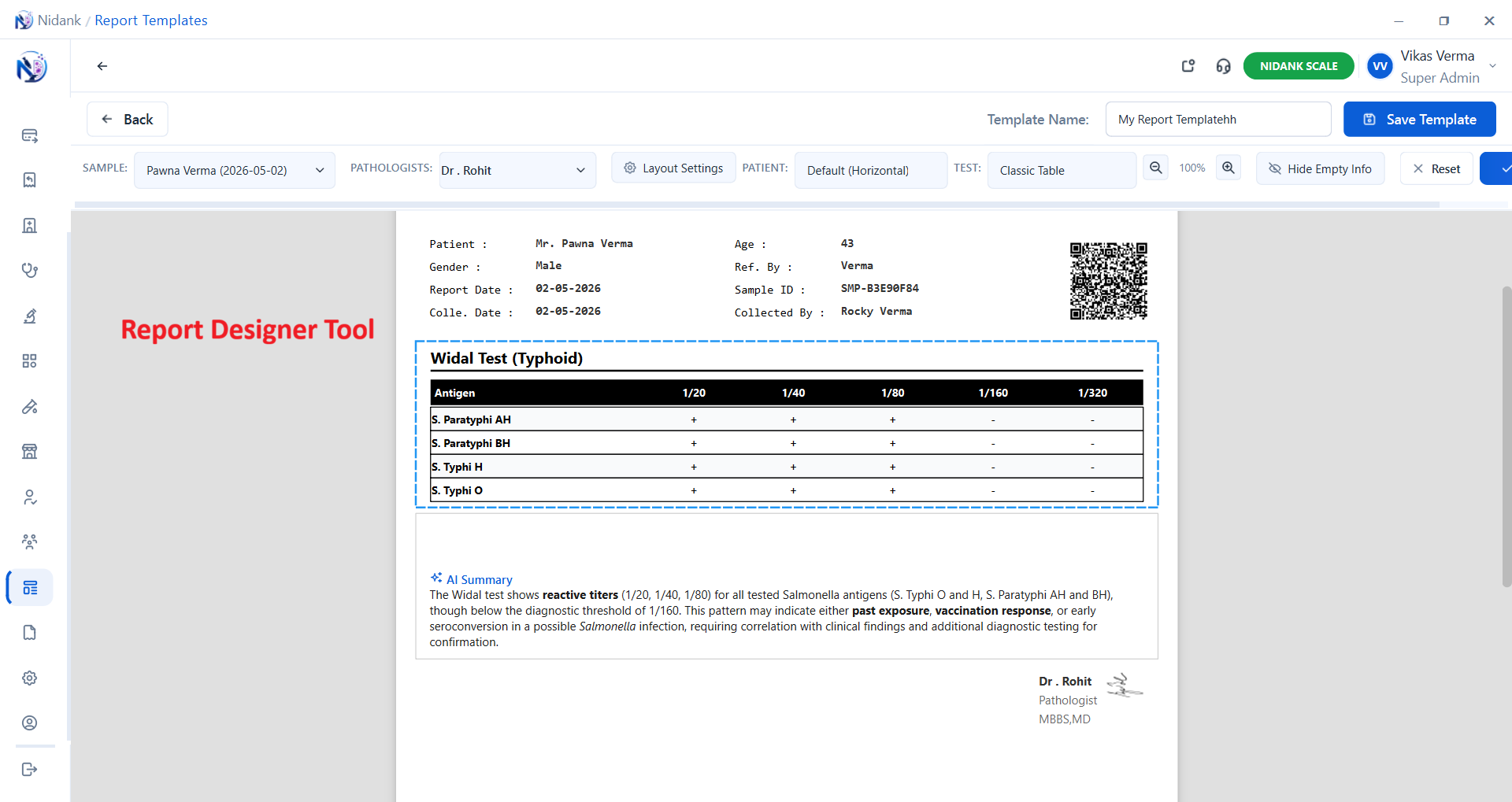This screenshot has height=802, width=1512.
Task: Click the Report Date value 02-05-2026
Action: pyautogui.click(x=568, y=289)
